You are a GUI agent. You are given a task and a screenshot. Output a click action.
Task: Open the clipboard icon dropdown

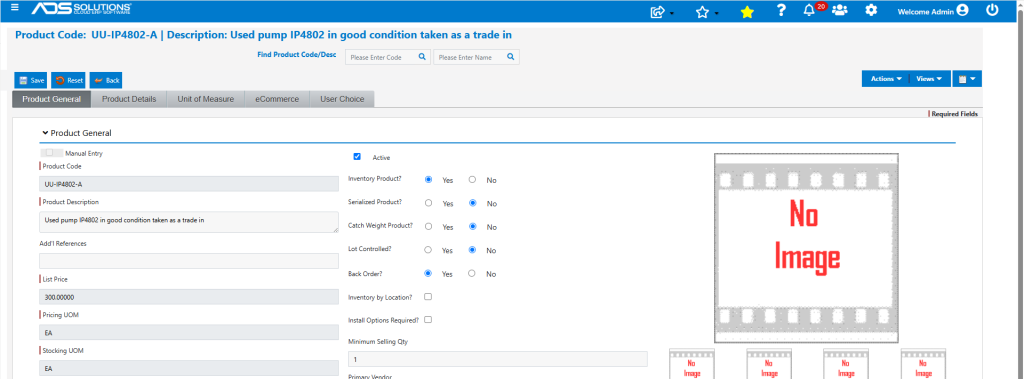(x=967, y=78)
